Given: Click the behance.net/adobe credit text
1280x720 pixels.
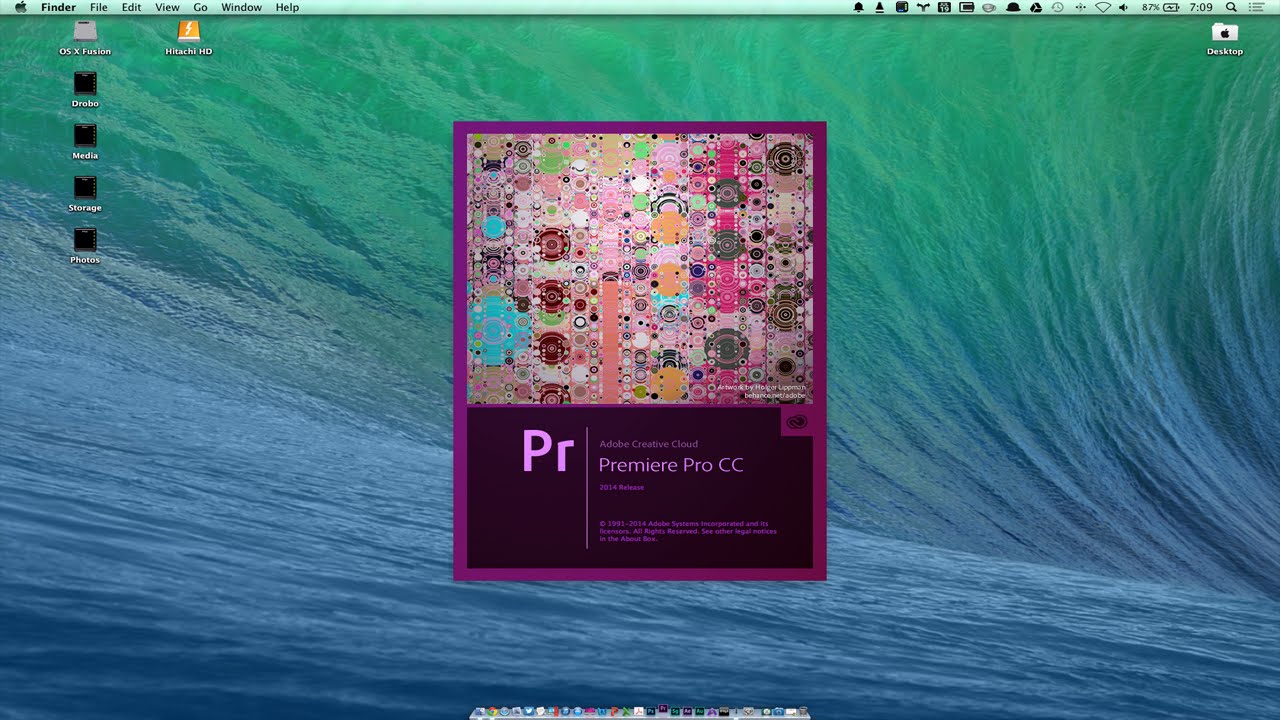Looking at the screenshot, I should pyautogui.click(x=773, y=396).
